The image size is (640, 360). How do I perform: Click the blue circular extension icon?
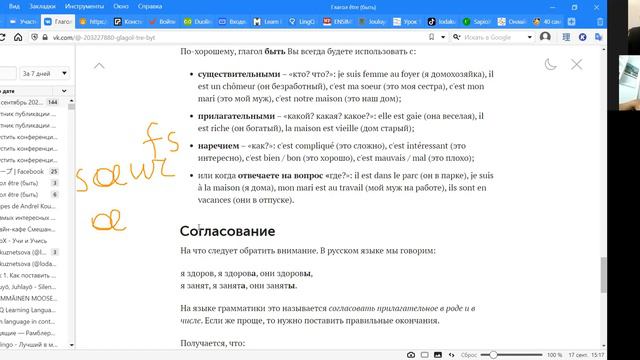582,37
